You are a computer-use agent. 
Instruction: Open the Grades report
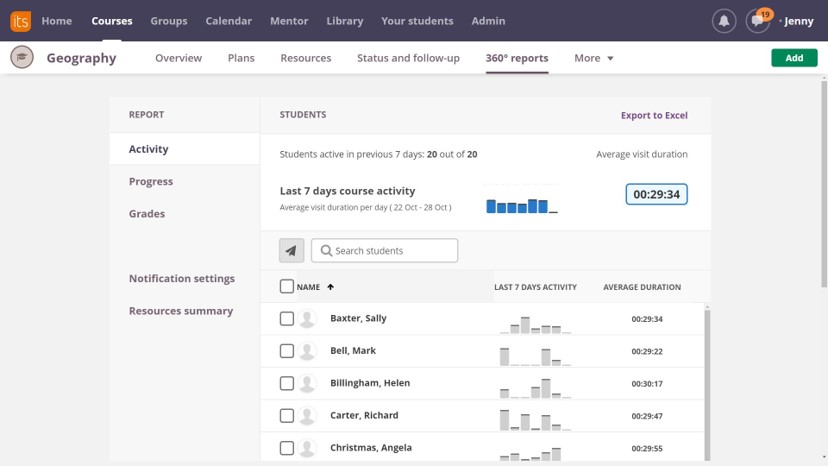pyautogui.click(x=147, y=214)
